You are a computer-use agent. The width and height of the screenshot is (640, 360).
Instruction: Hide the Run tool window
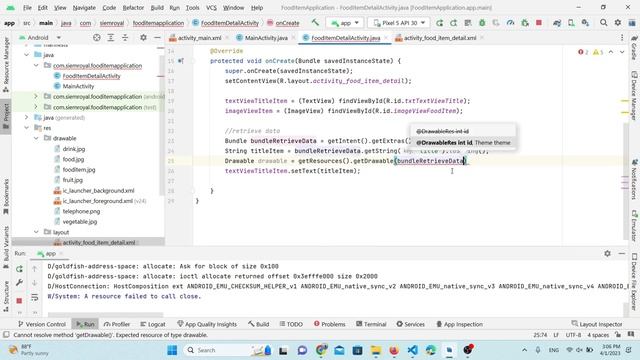point(622,253)
